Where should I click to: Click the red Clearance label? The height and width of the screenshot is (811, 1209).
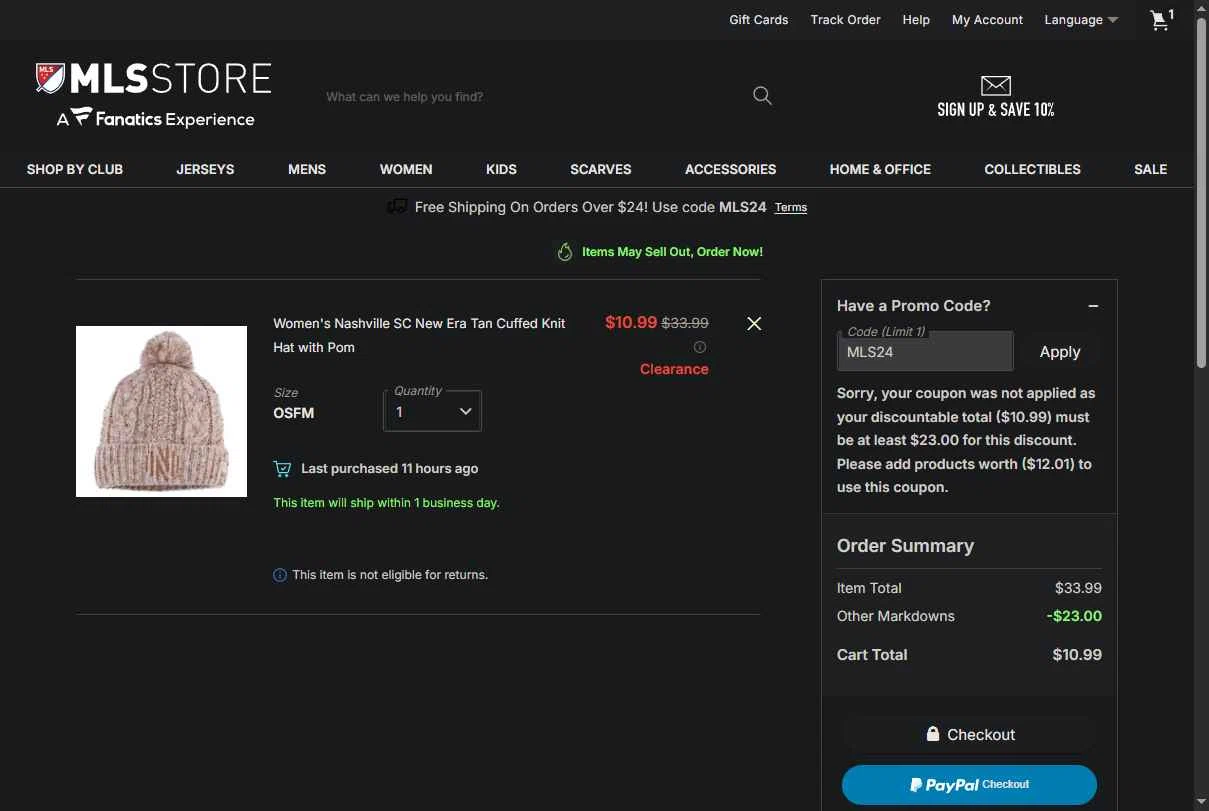(x=674, y=369)
